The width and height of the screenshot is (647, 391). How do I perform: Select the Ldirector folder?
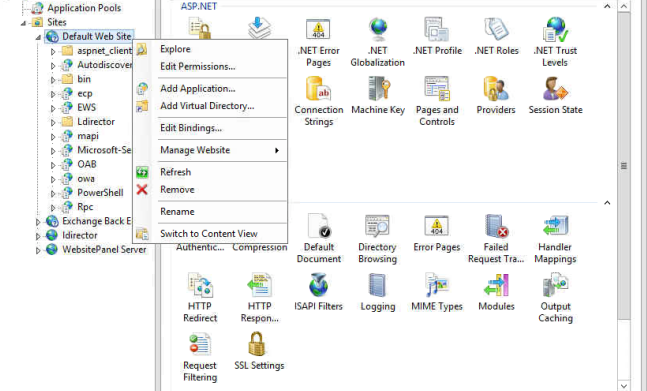pos(96,122)
